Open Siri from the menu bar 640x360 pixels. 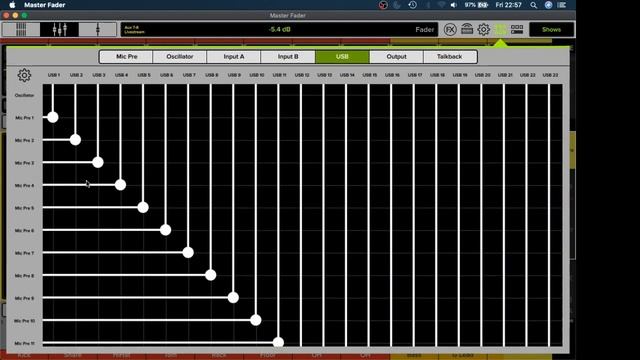point(548,5)
